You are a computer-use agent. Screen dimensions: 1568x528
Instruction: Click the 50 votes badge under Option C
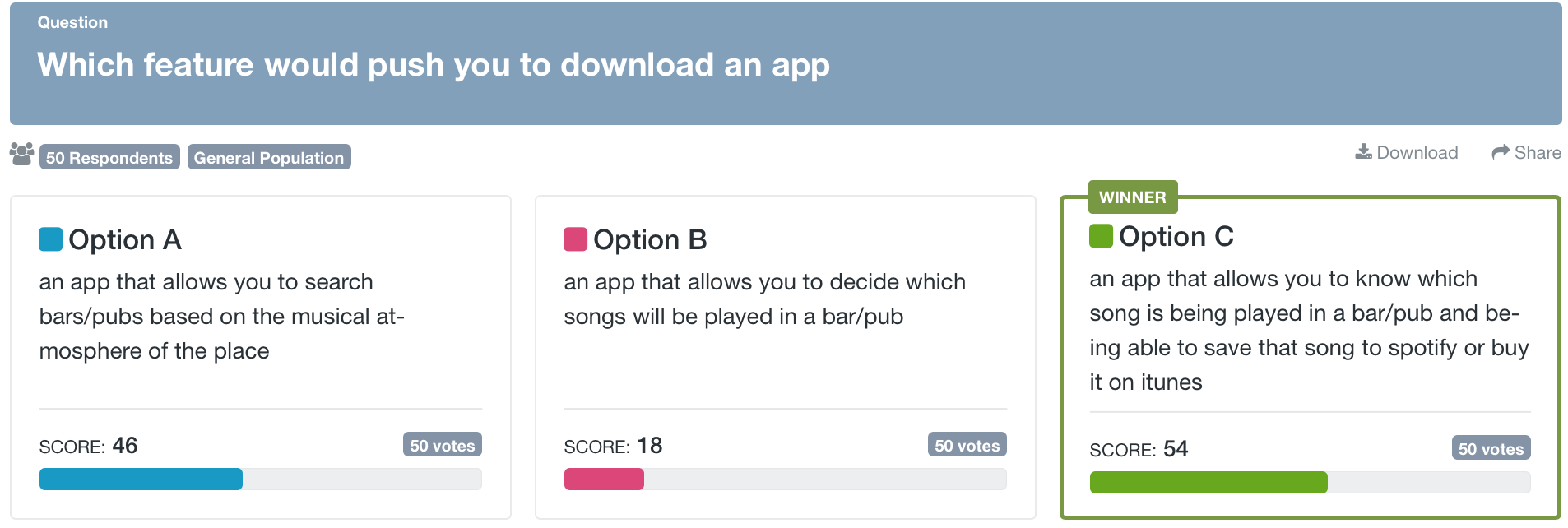click(1491, 448)
